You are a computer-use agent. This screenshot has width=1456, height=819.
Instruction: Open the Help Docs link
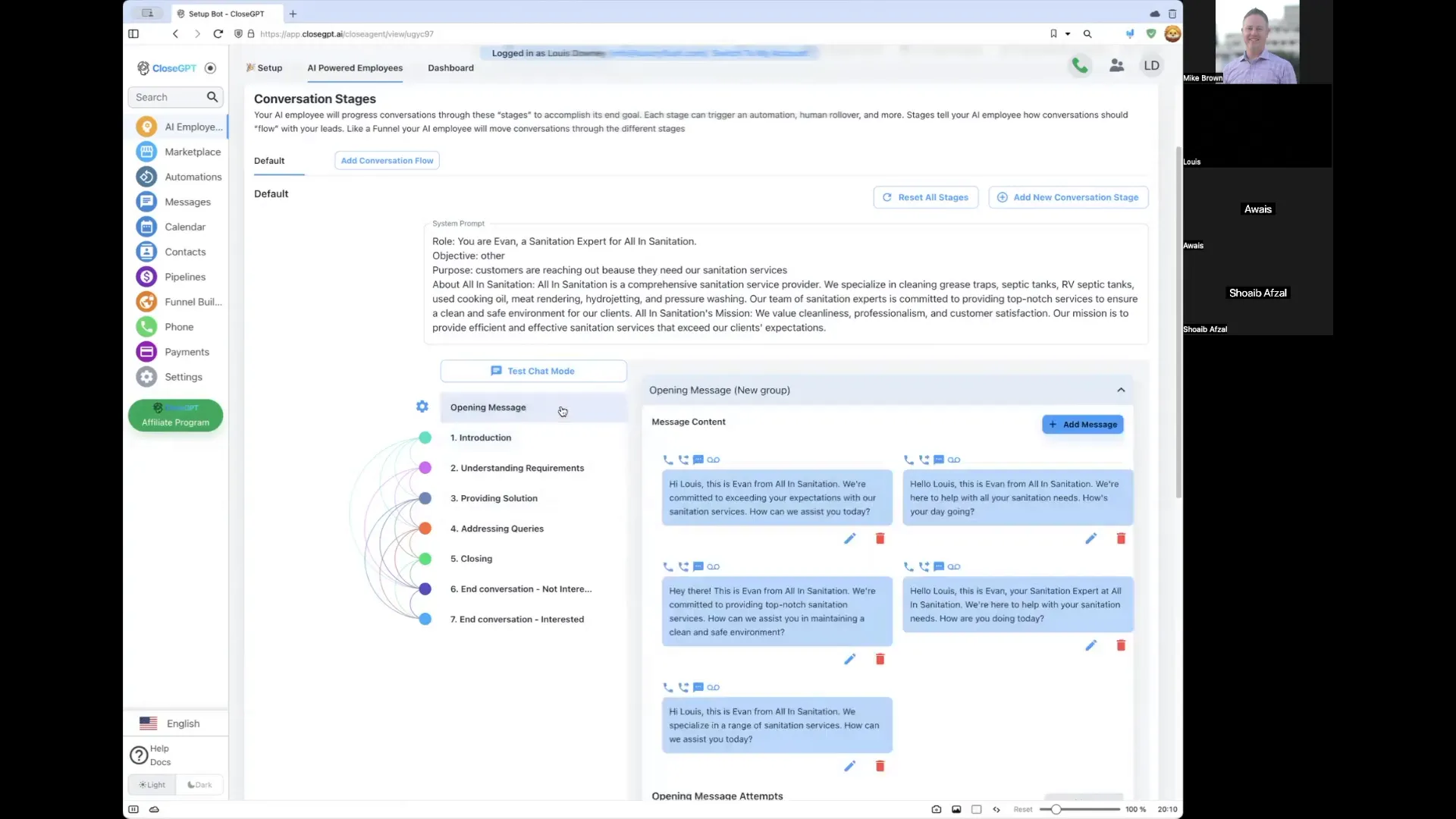click(x=151, y=755)
